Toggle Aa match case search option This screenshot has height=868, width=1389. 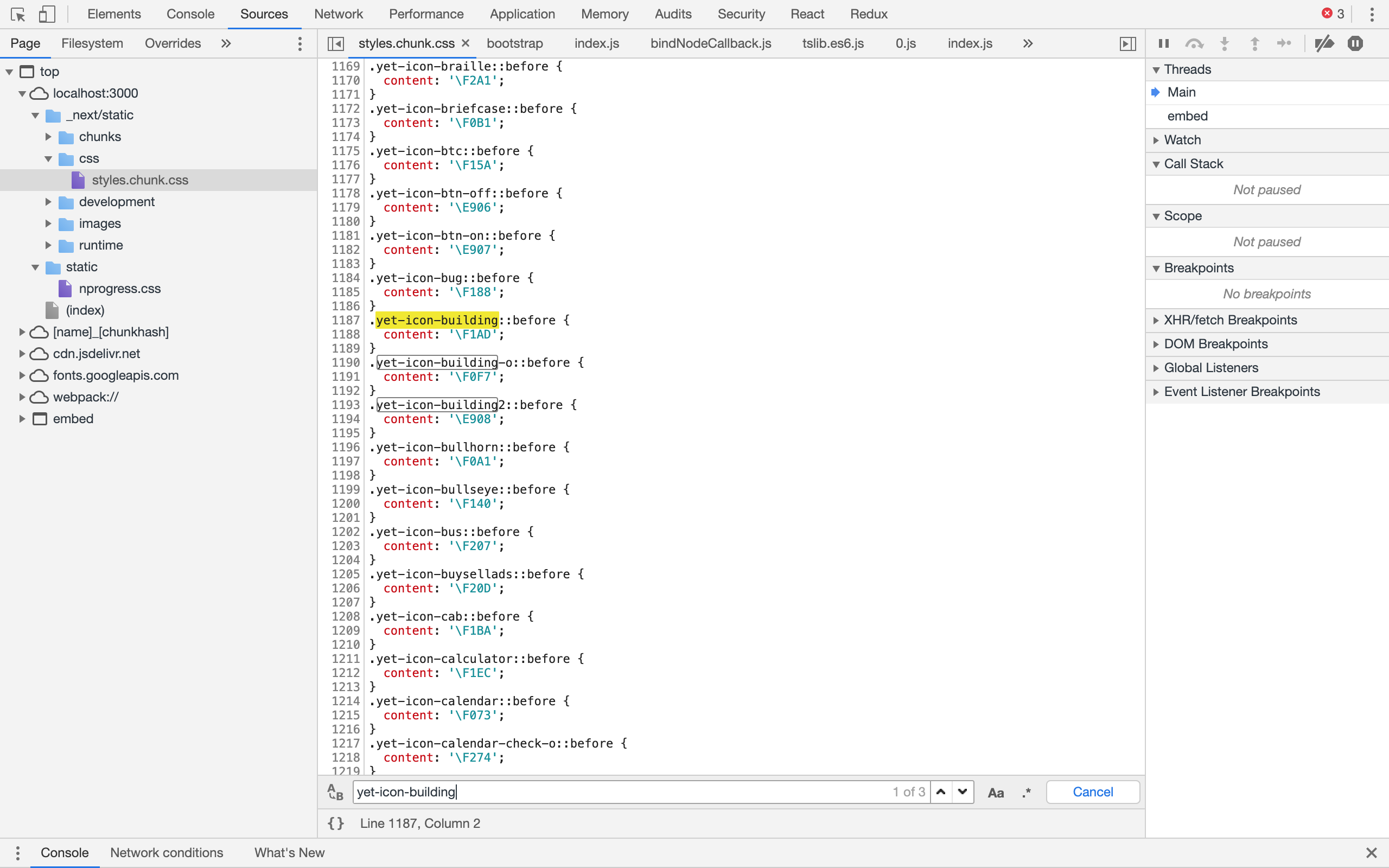pos(996,792)
